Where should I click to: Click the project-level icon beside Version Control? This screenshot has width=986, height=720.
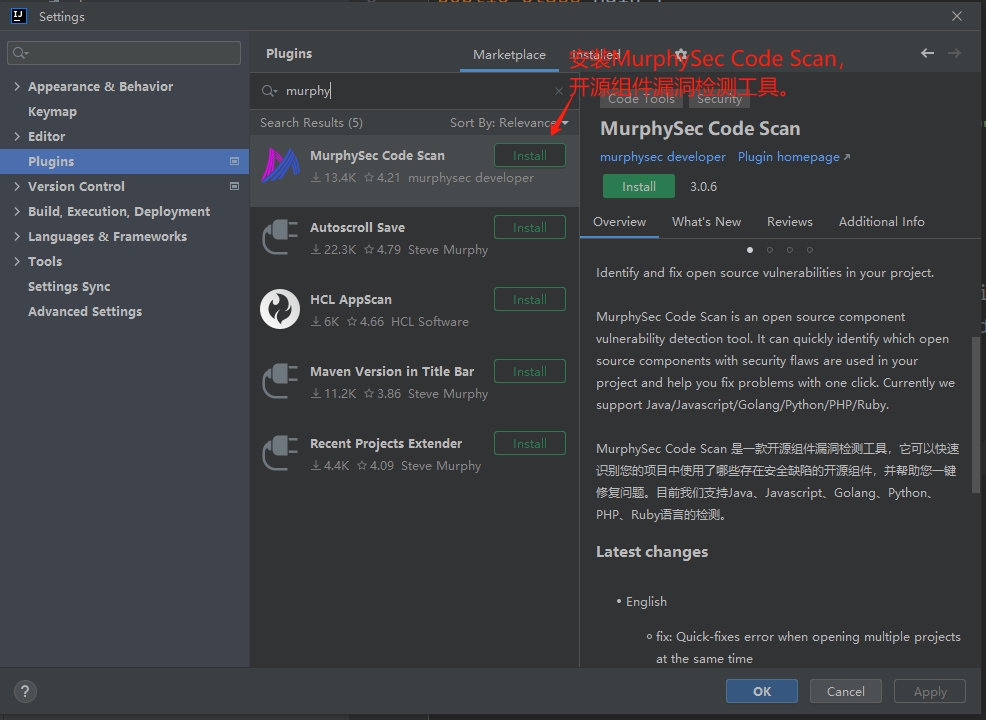click(235, 186)
